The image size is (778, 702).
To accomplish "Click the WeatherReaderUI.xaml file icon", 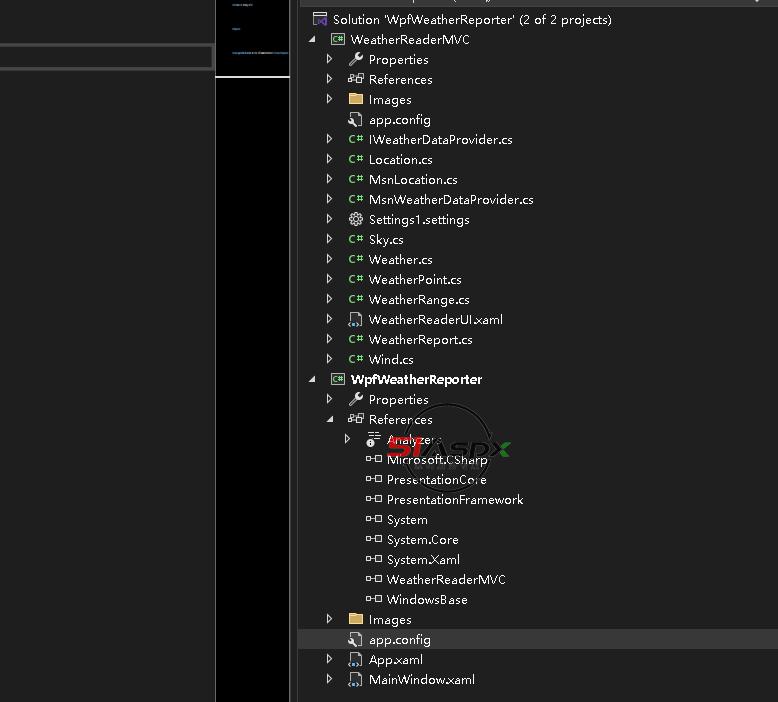I will [x=355, y=320].
